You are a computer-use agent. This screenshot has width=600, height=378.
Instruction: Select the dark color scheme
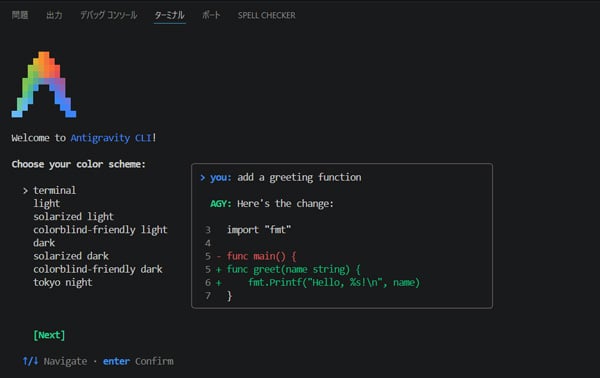pos(44,243)
